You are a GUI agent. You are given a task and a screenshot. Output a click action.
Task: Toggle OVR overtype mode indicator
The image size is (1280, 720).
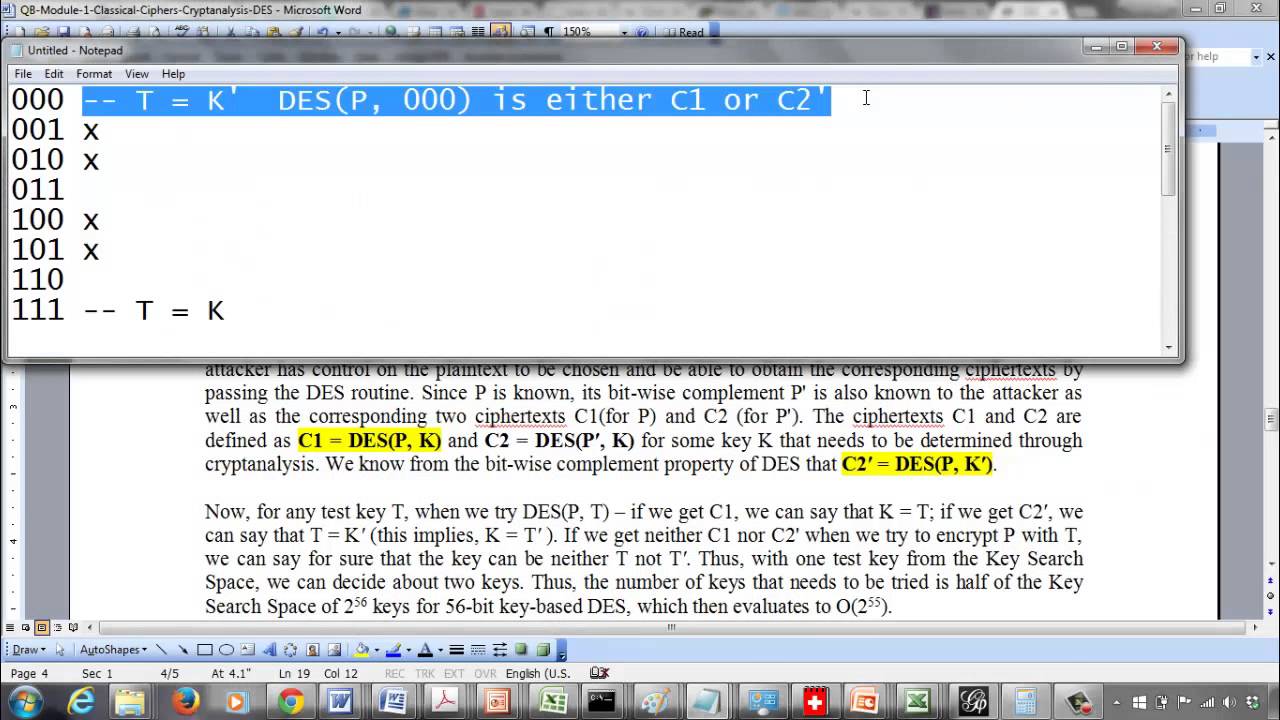coord(484,674)
